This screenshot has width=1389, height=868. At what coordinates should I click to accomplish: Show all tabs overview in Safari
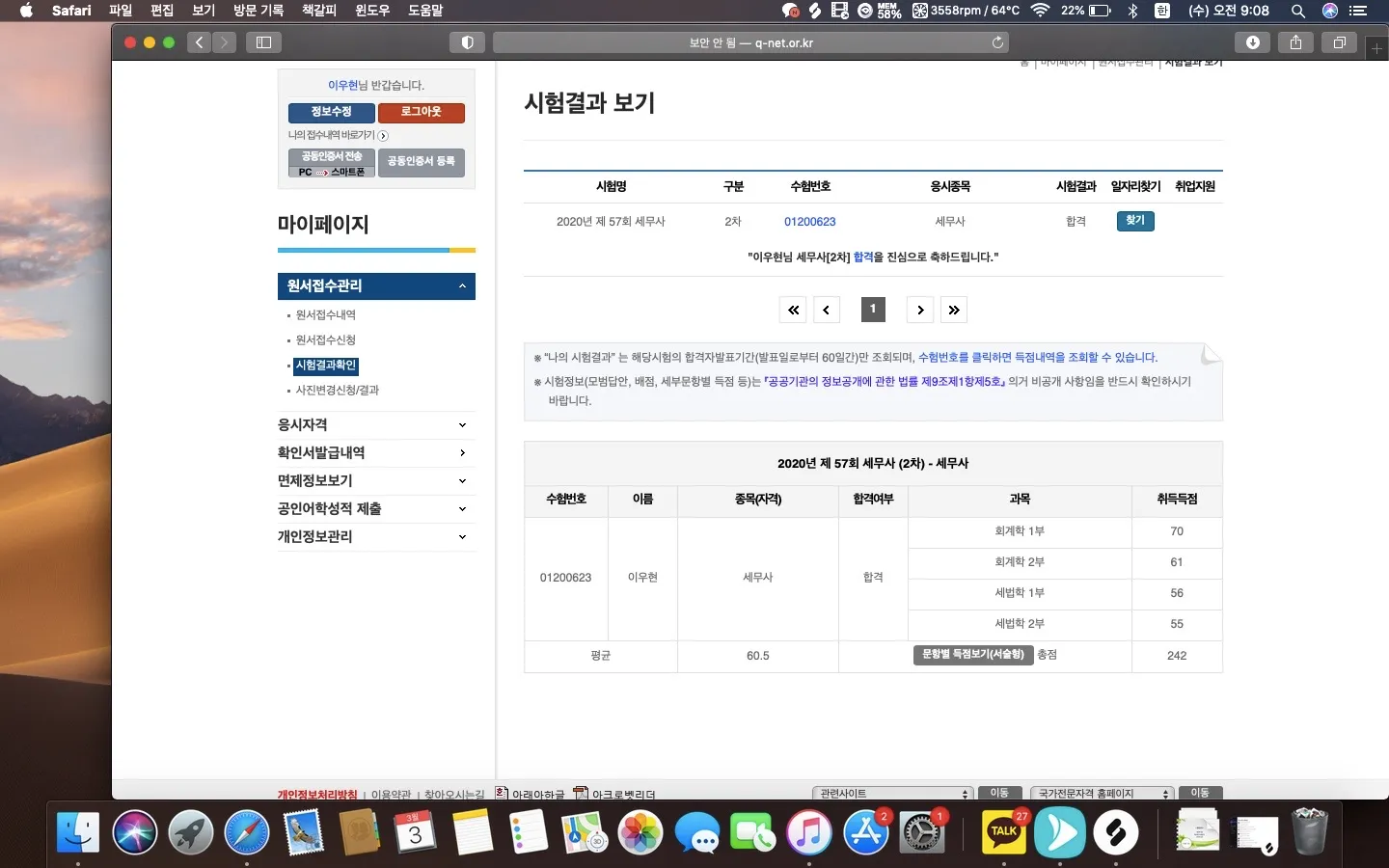click(x=1339, y=42)
